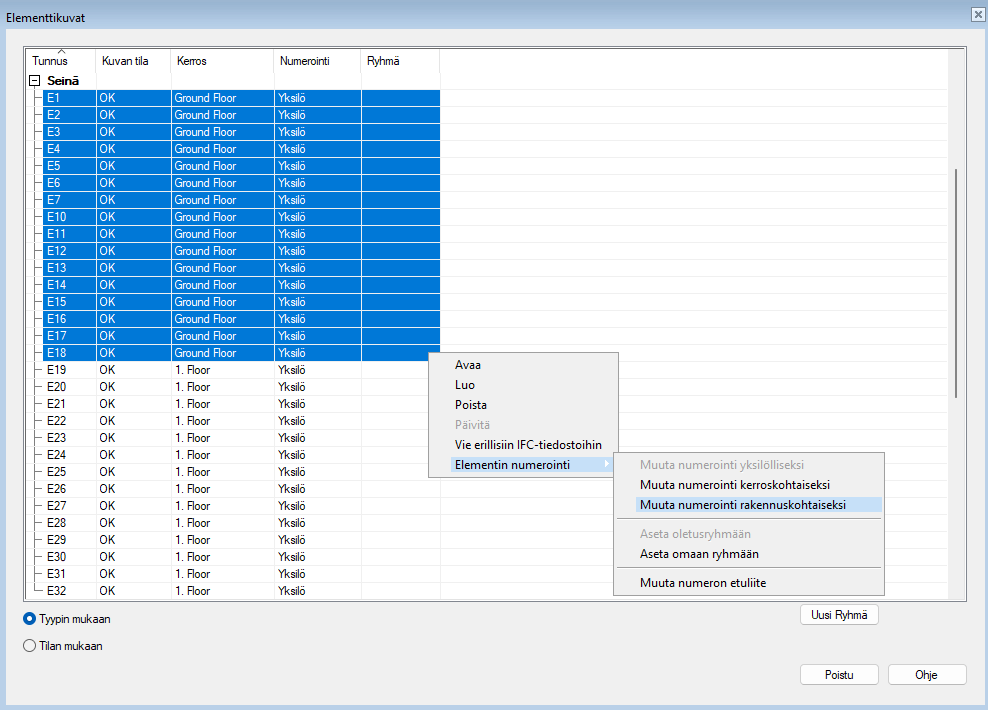Select tree row E14
The height and width of the screenshot is (710, 988).
pos(242,285)
